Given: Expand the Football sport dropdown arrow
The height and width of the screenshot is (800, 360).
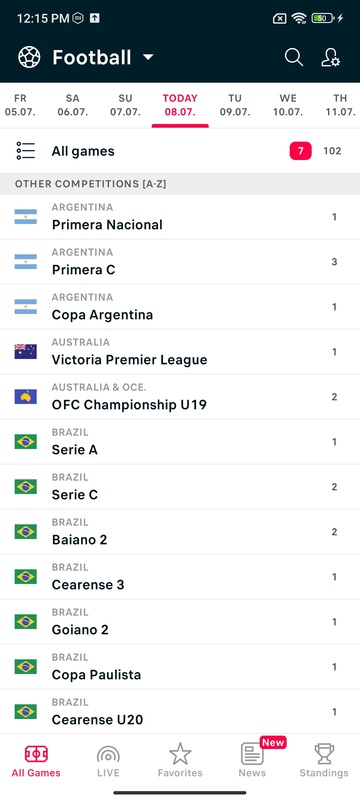Looking at the screenshot, I should coord(148,57).
